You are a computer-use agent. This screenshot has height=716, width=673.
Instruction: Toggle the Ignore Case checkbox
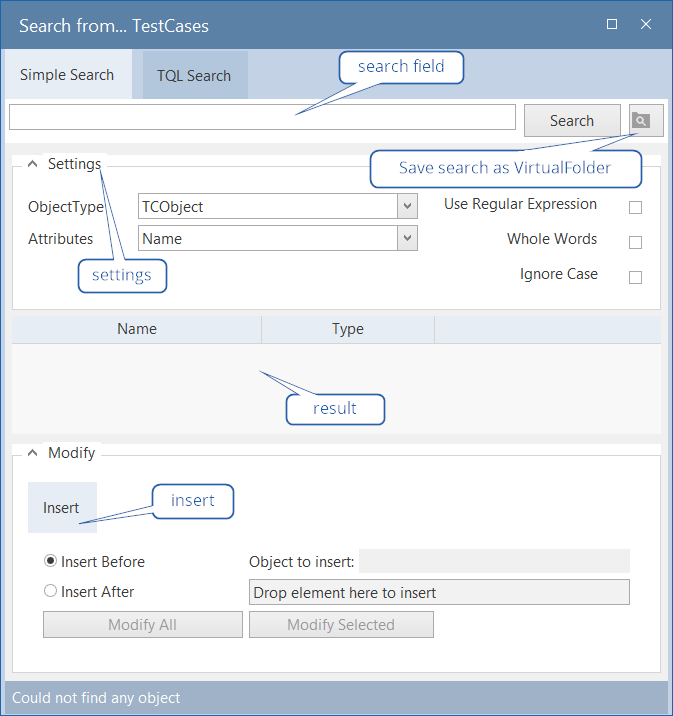[635, 278]
